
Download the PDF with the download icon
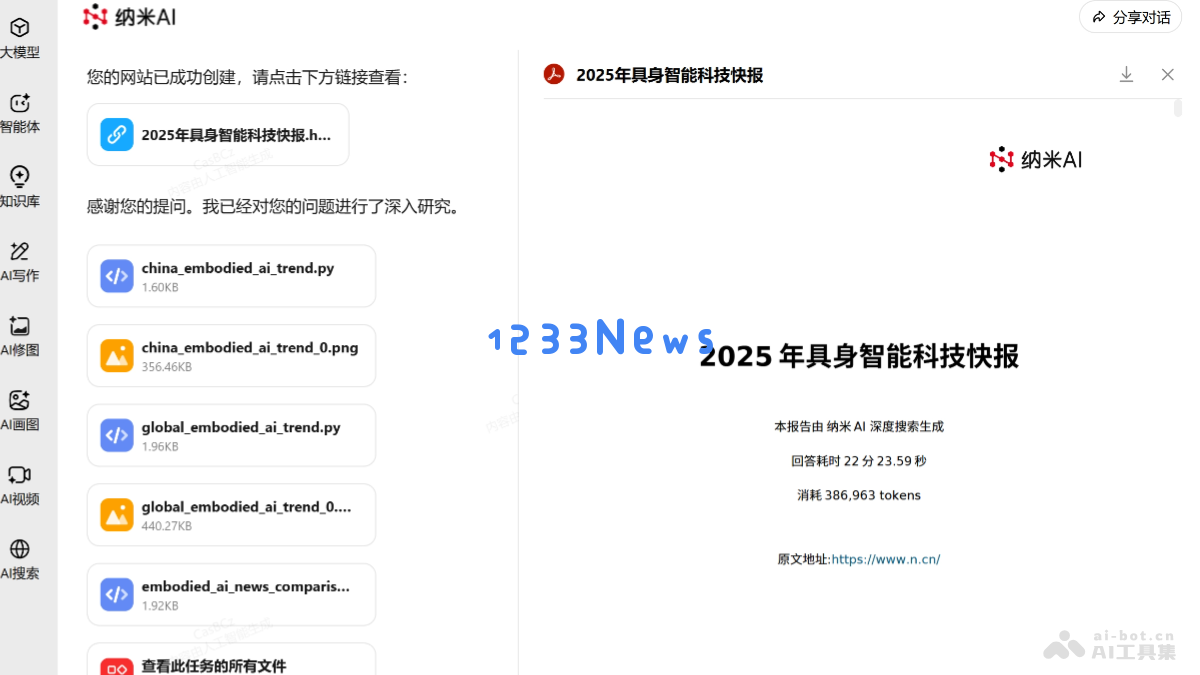[x=1126, y=75]
